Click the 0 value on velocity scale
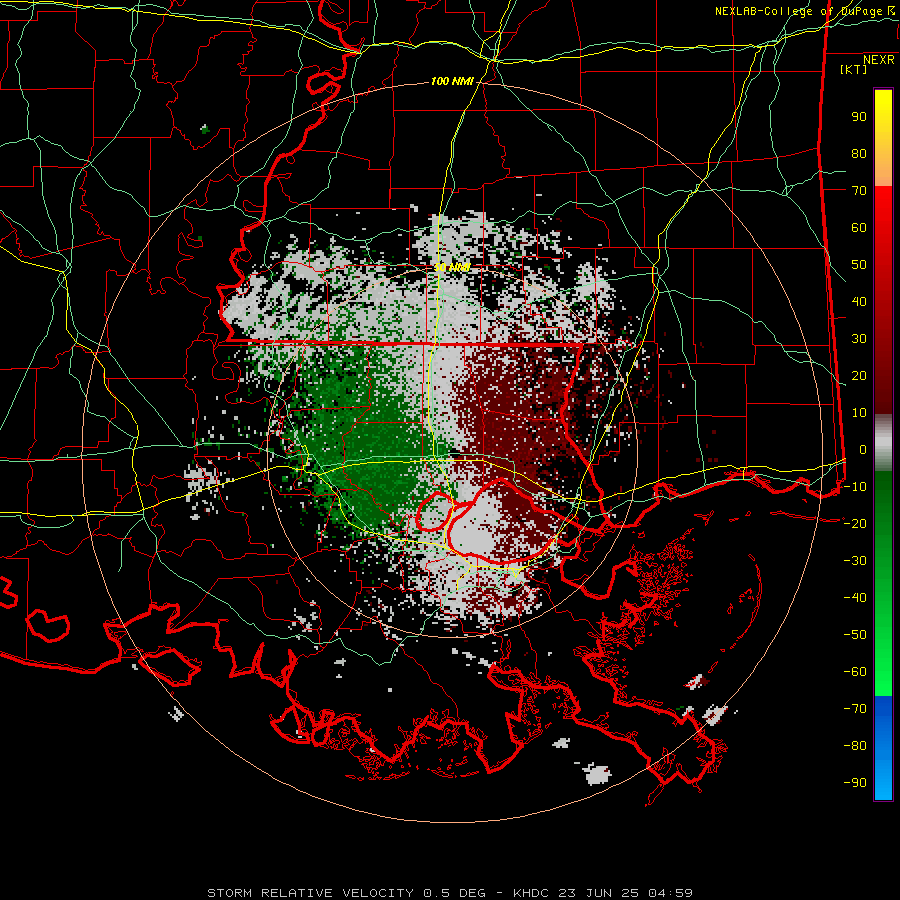900x900 pixels. [863, 450]
